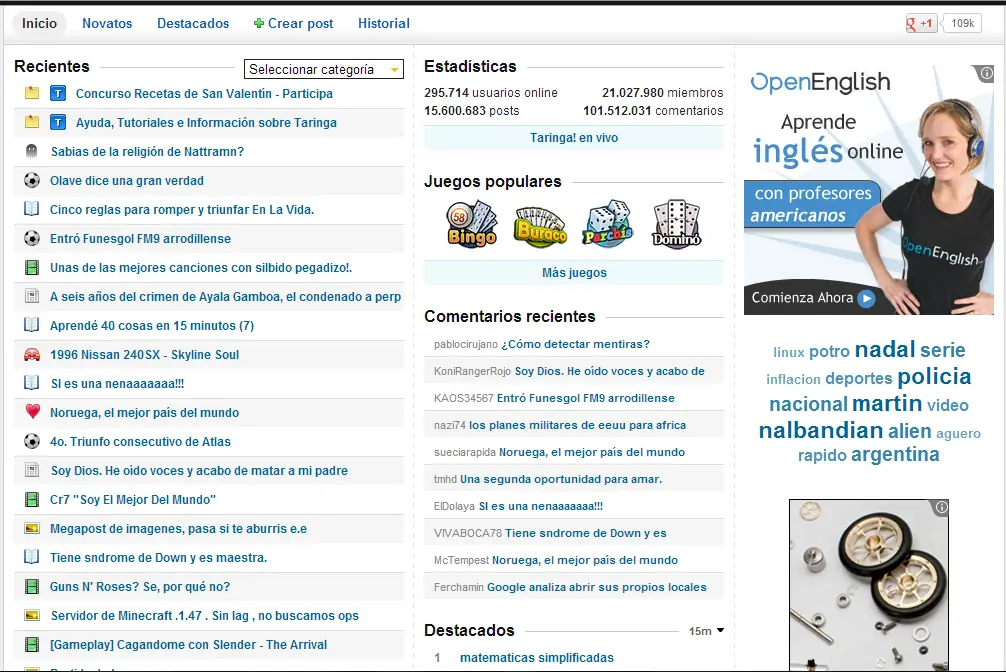Click ghost icon beside Sabias de la religión
The height and width of the screenshot is (672, 1006).
(31, 151)
